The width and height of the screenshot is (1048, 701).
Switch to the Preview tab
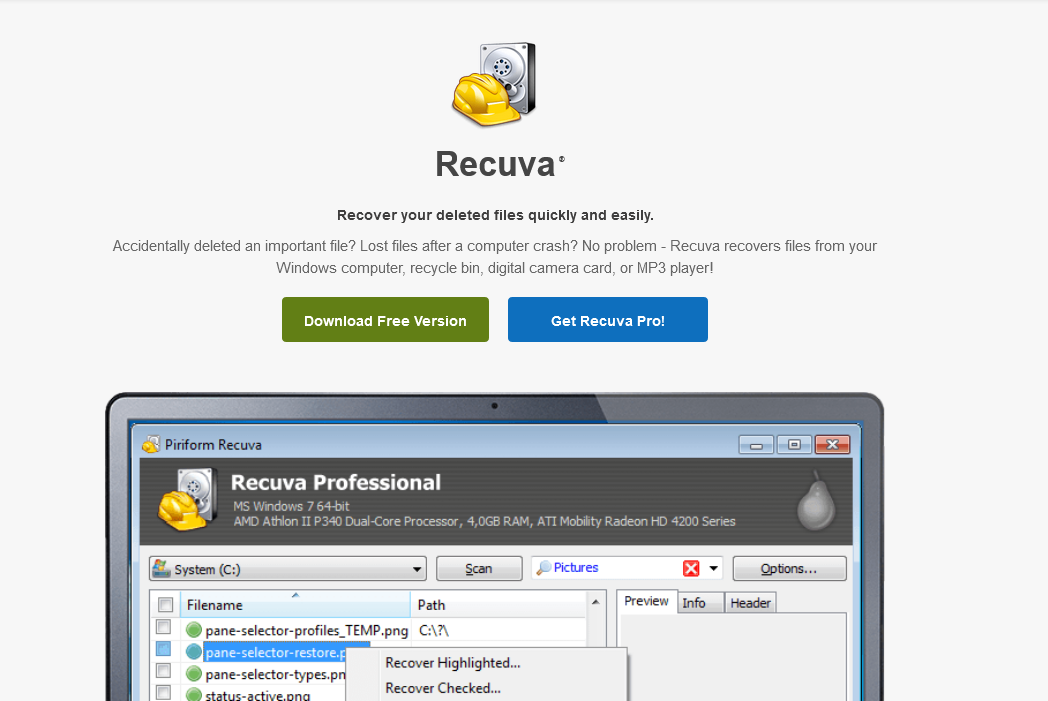[646, 601]
